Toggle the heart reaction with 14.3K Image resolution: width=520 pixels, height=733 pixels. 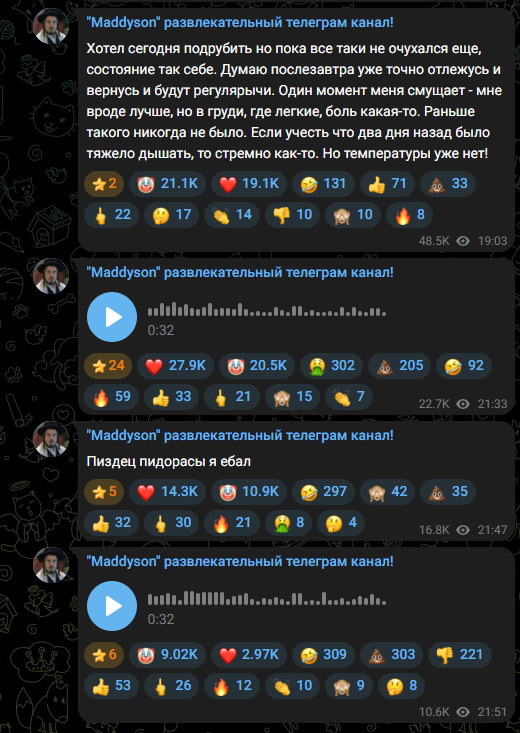pos(167,491)
